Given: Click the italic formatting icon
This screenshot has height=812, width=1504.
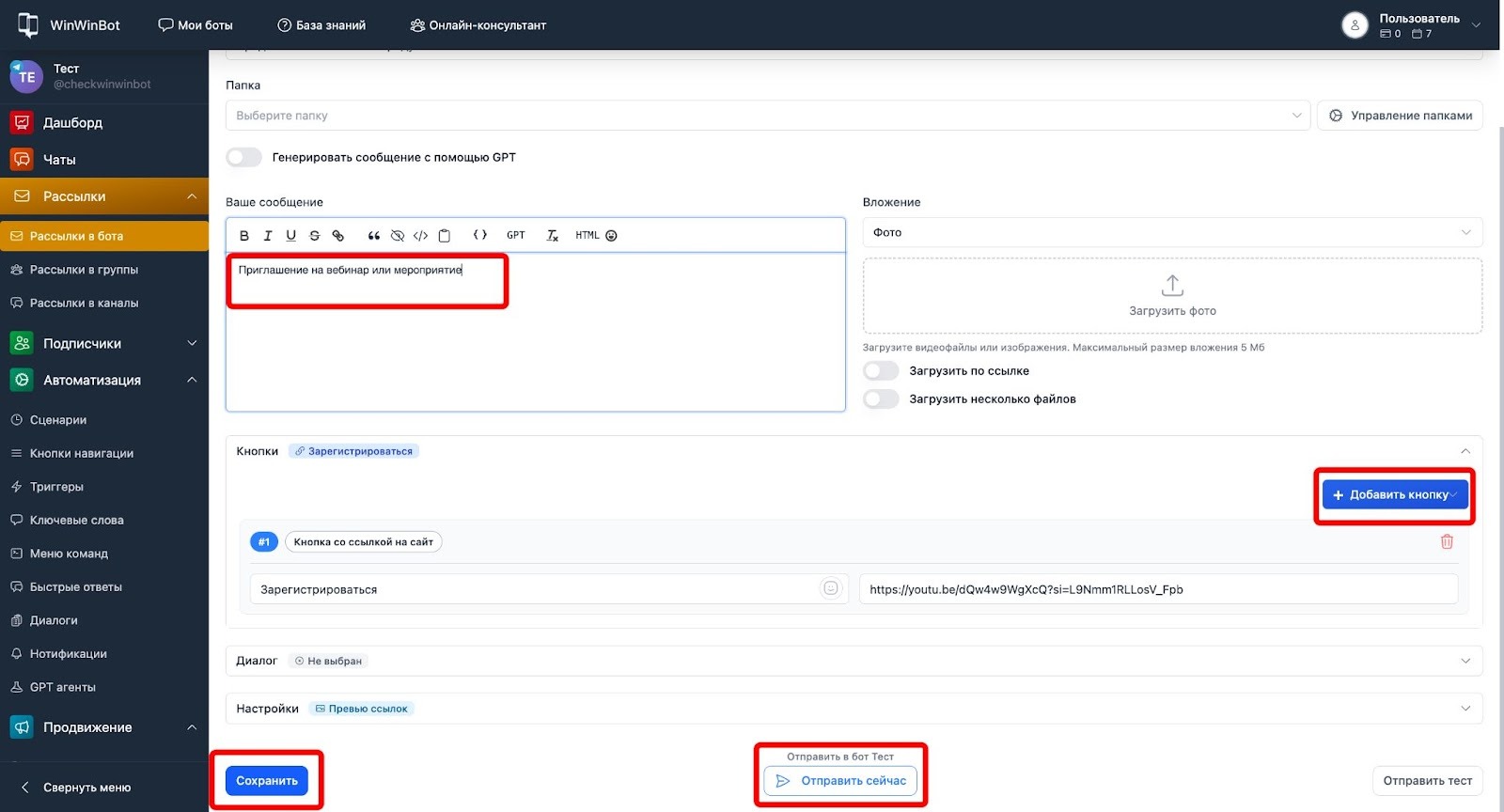Looking at the screenshot, I should pos(268,236).
